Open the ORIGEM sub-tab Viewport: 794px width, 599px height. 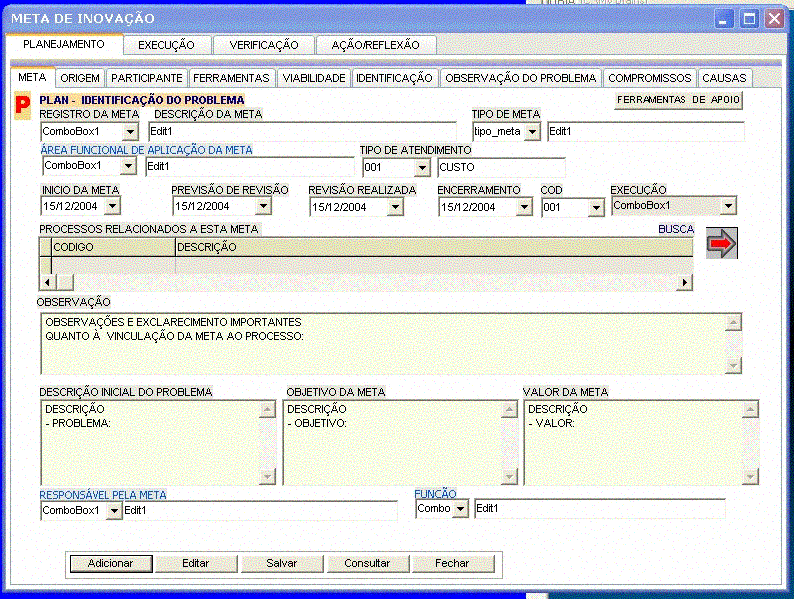click(80, 78)
